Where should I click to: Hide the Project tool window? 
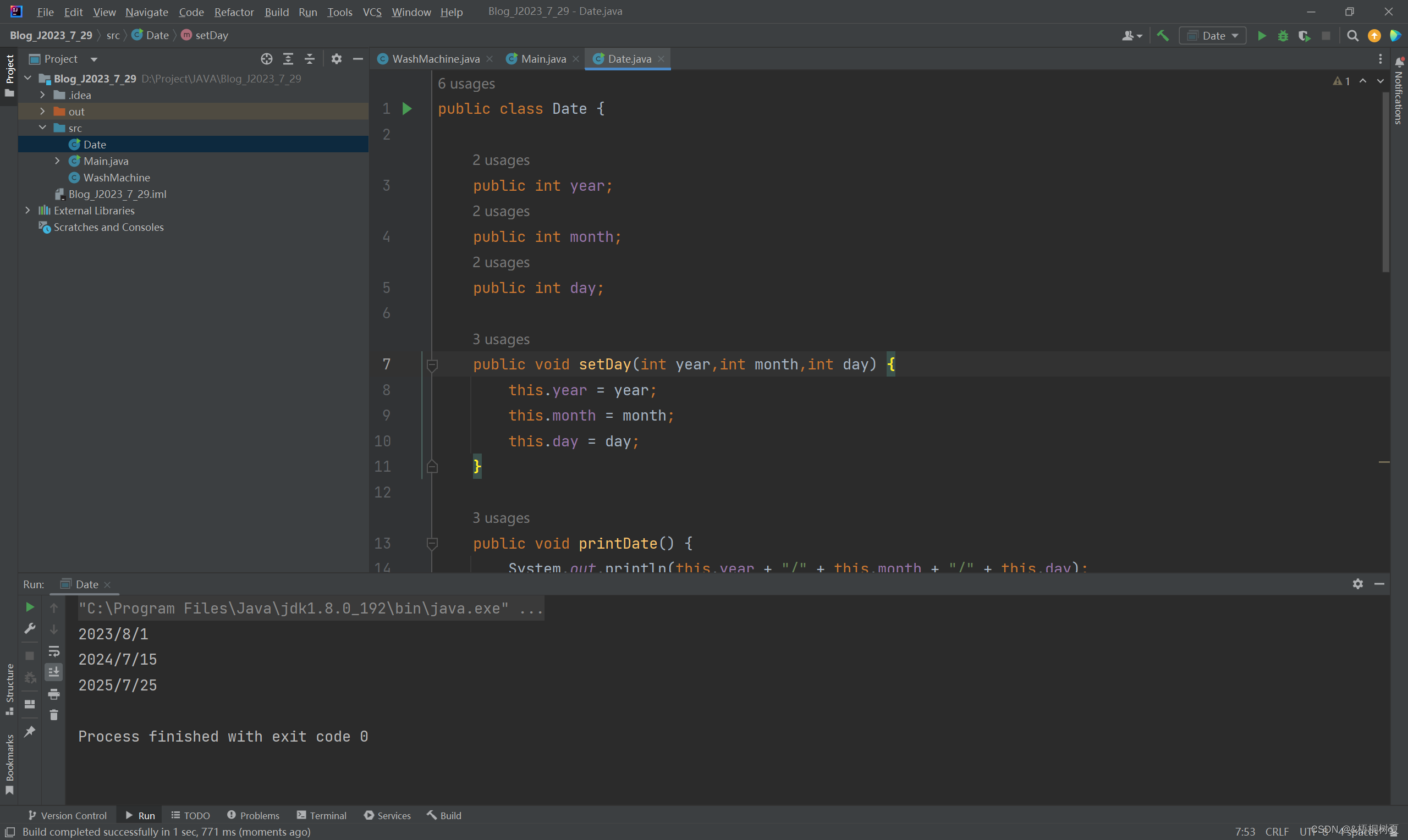click(358, 59)
